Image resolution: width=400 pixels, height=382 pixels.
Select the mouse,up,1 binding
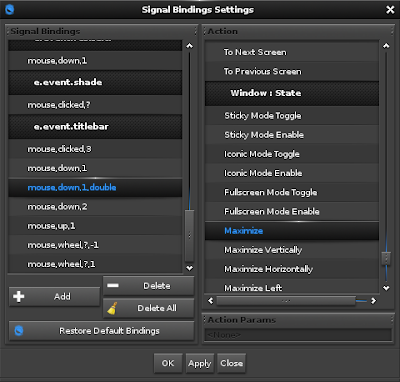[95, 226]
